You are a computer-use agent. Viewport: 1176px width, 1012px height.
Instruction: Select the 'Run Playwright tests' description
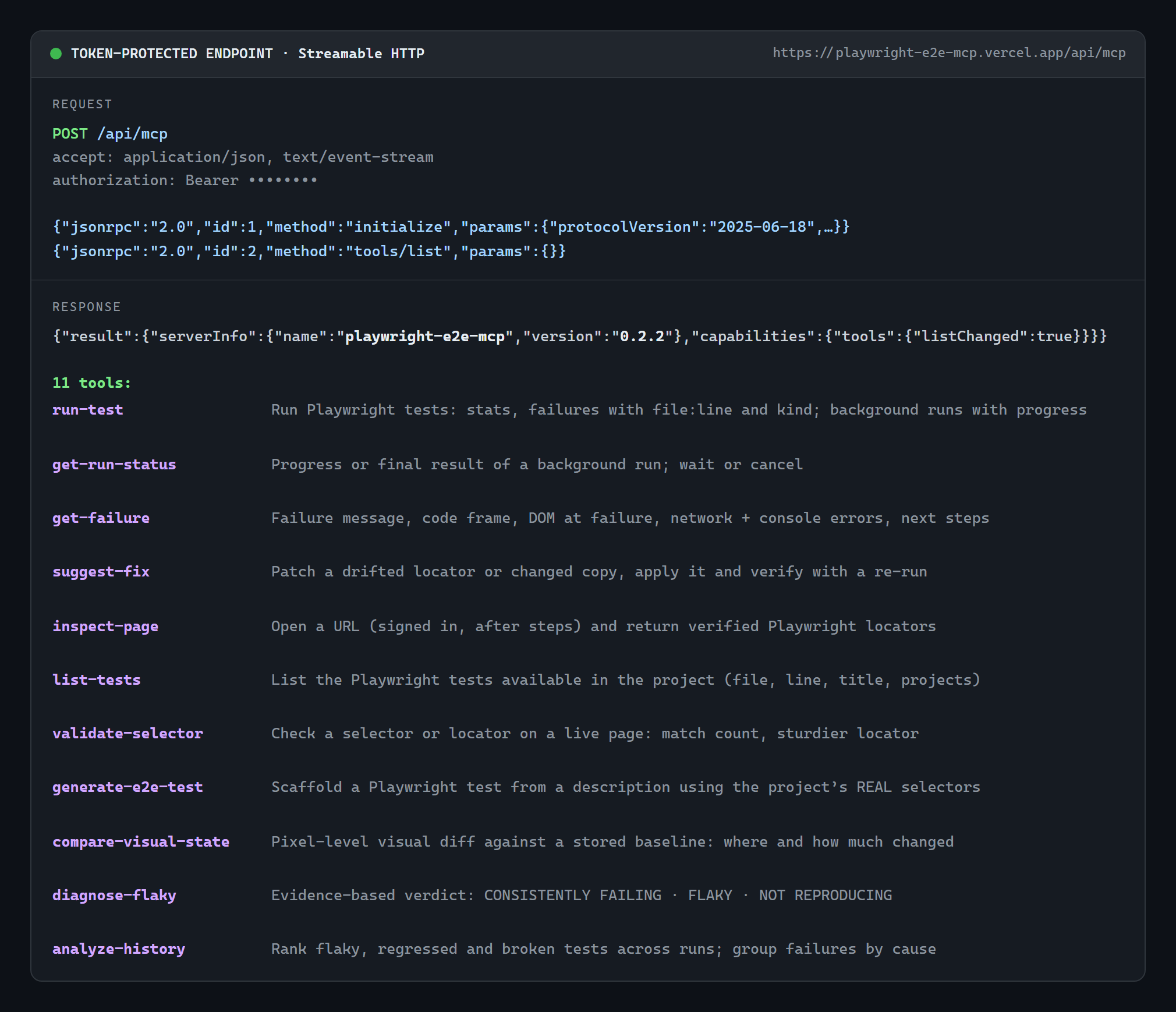pos(679,410)
